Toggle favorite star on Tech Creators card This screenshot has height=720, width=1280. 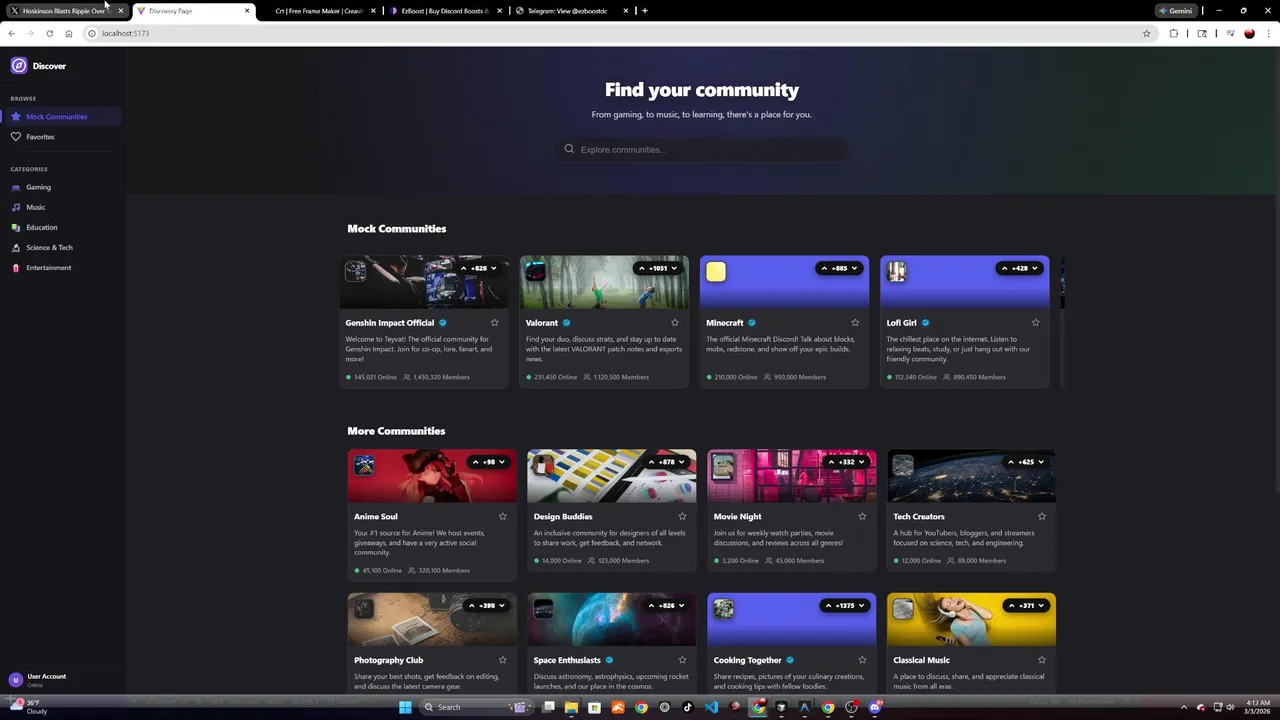1042,517
